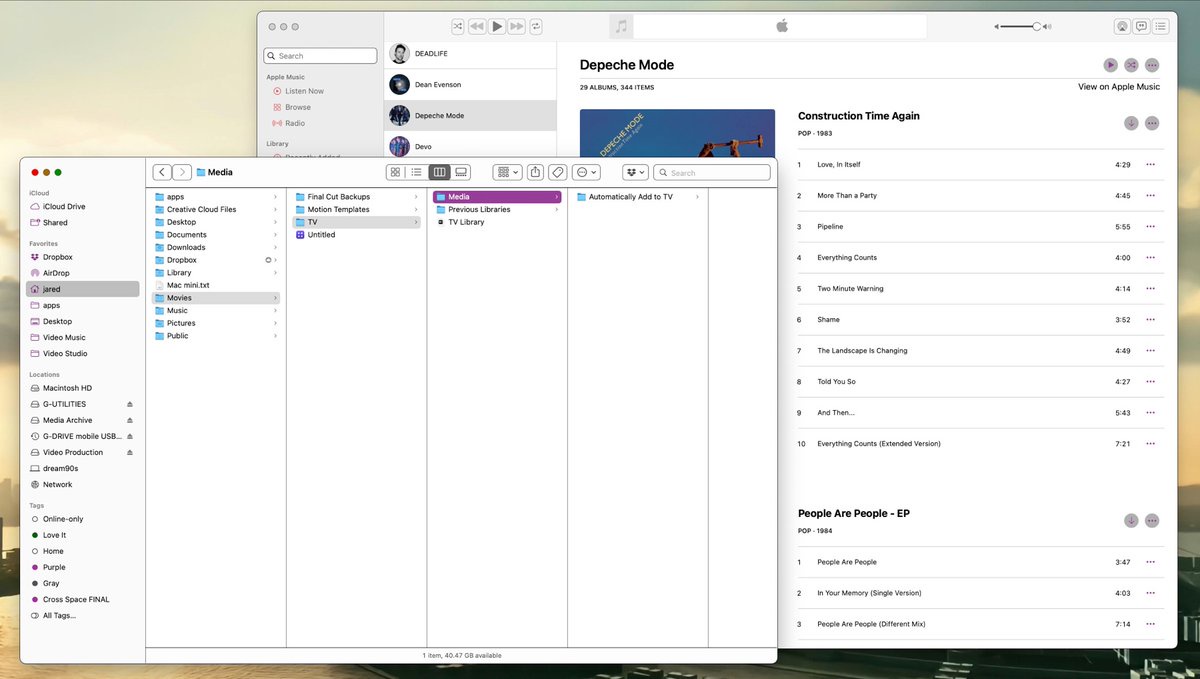The height and width of the screenshot is (679, 1200).
Task: Switch Finder to column view
Action: click(x=439, y=172)
